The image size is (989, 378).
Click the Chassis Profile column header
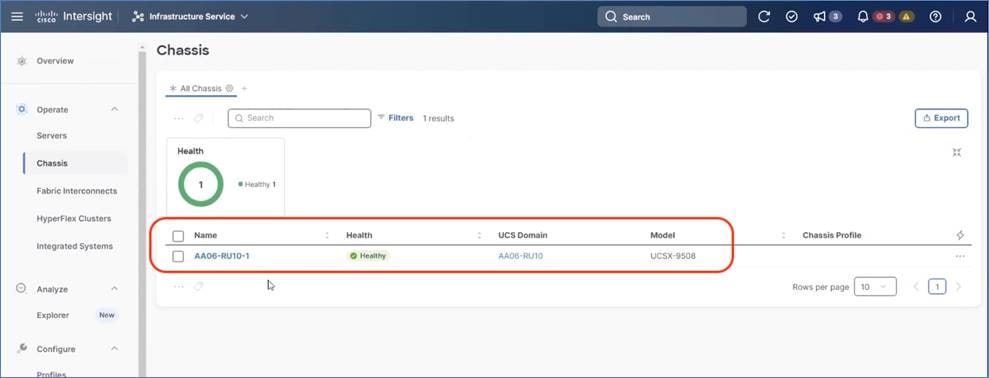click(x=832, y=235)
